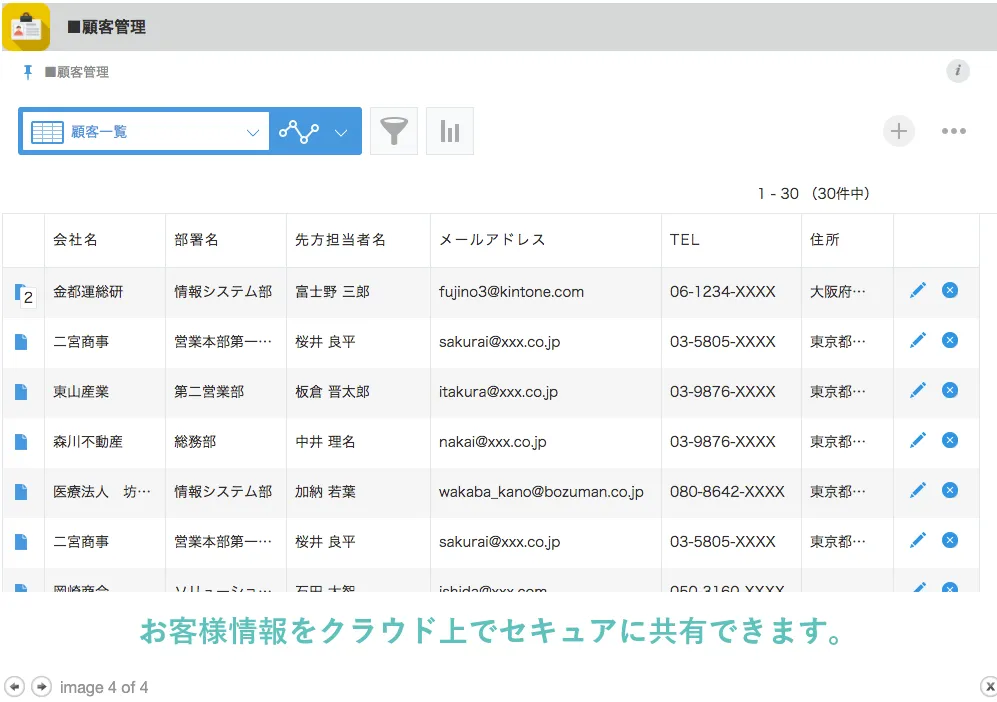Close the image viewer overlay
The image size is (997, 702).
tap(988, 686)
